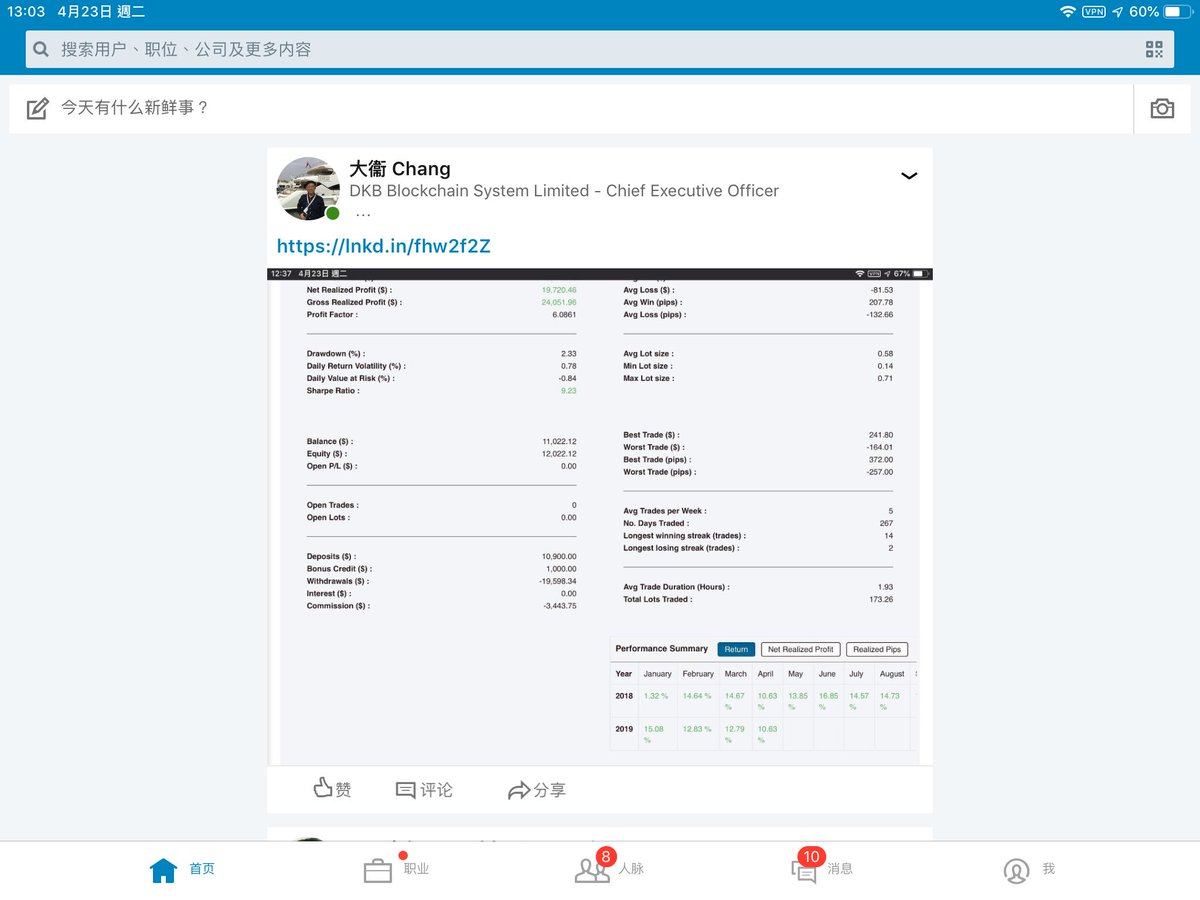Tap the share arrow icon

click(x=518, y=791)
